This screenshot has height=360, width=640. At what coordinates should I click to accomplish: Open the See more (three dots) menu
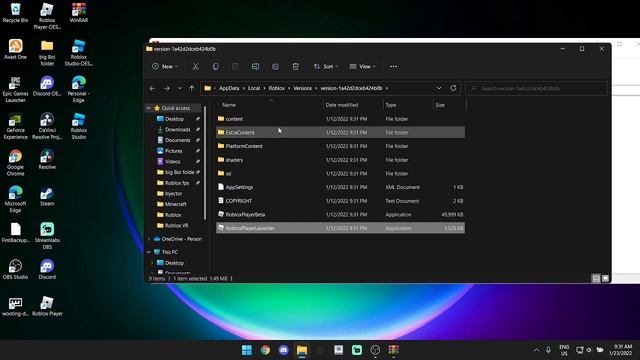click(x=393, y=67)
